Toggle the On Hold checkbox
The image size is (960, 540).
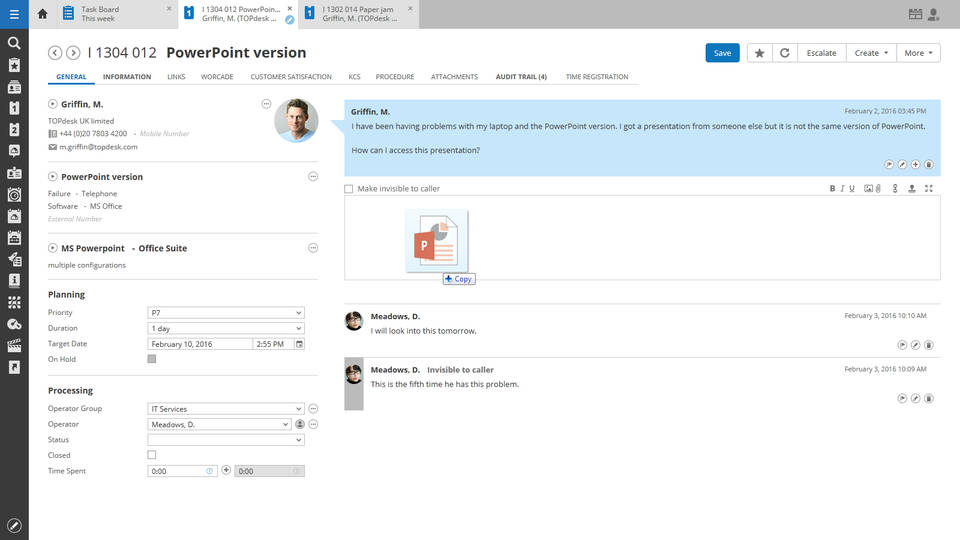click(x=152, y=359)
